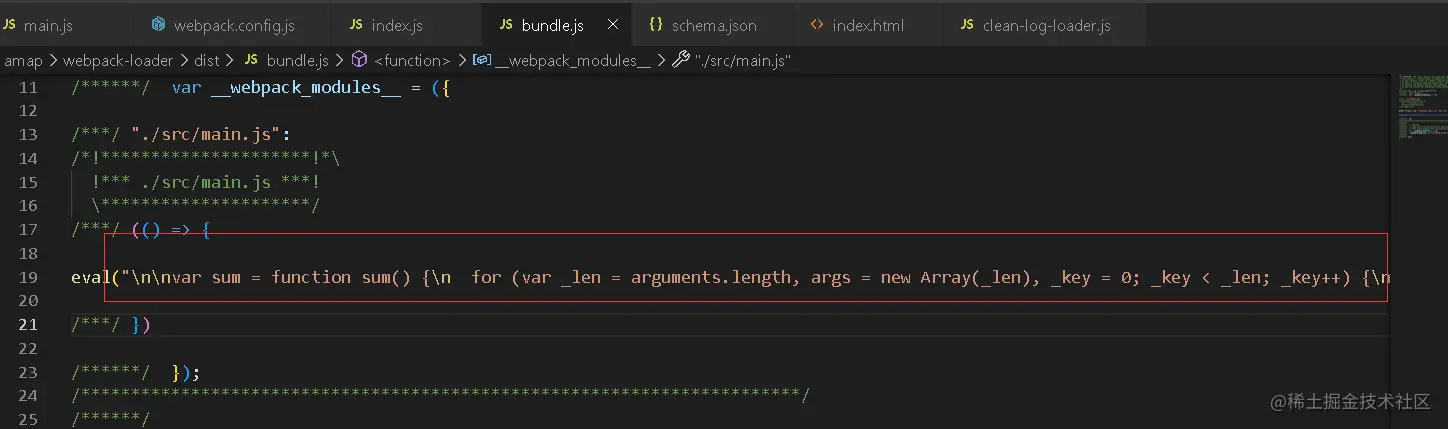Close the bundle.js tab
1448x429 pixels.
613,24
